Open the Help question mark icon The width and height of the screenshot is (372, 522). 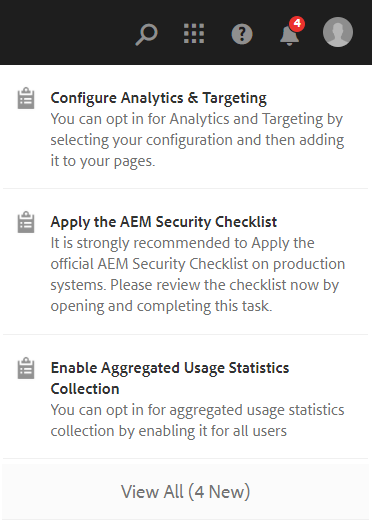coord(242,34)
